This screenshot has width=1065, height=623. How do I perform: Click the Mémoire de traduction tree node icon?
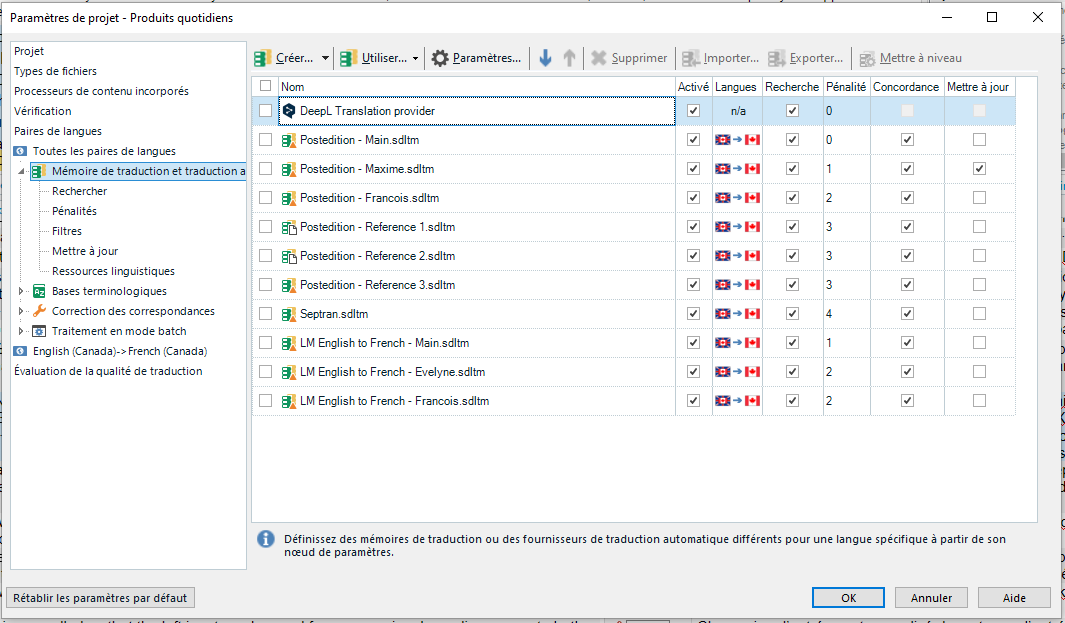tap(39, 171)
